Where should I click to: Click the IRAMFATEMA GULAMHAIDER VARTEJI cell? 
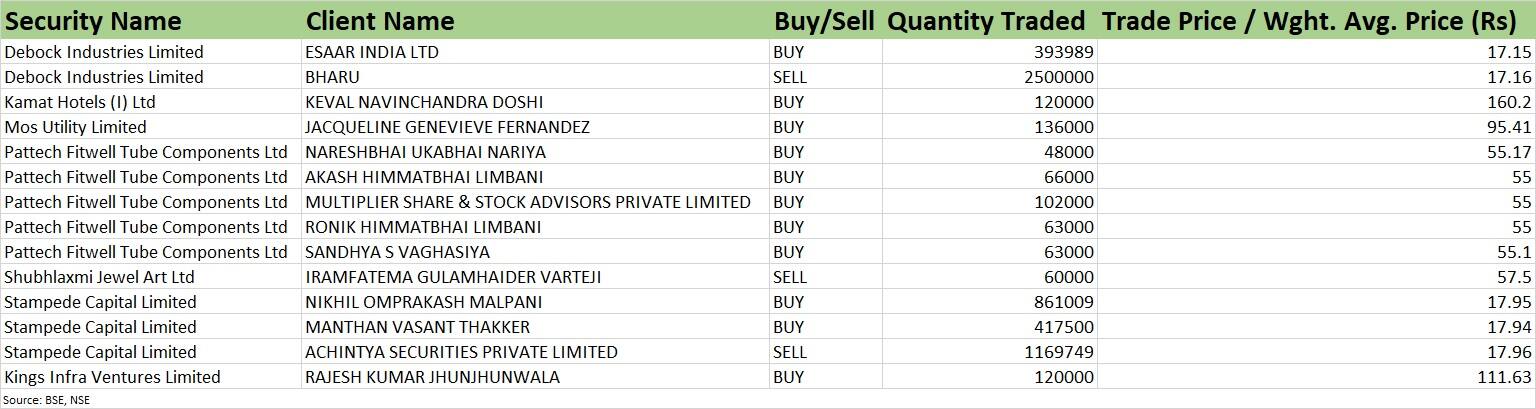tap(535, 277)
